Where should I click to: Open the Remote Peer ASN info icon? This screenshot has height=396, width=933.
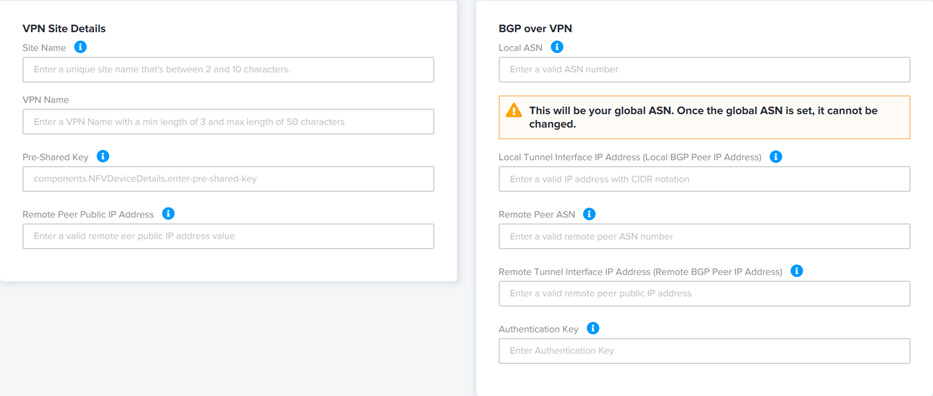pos(589,214)
